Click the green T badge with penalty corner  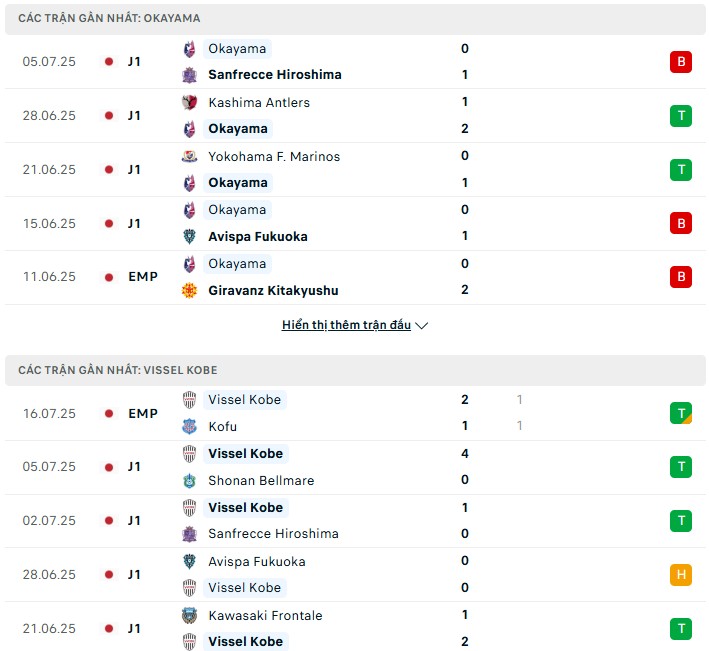point(681,413)
